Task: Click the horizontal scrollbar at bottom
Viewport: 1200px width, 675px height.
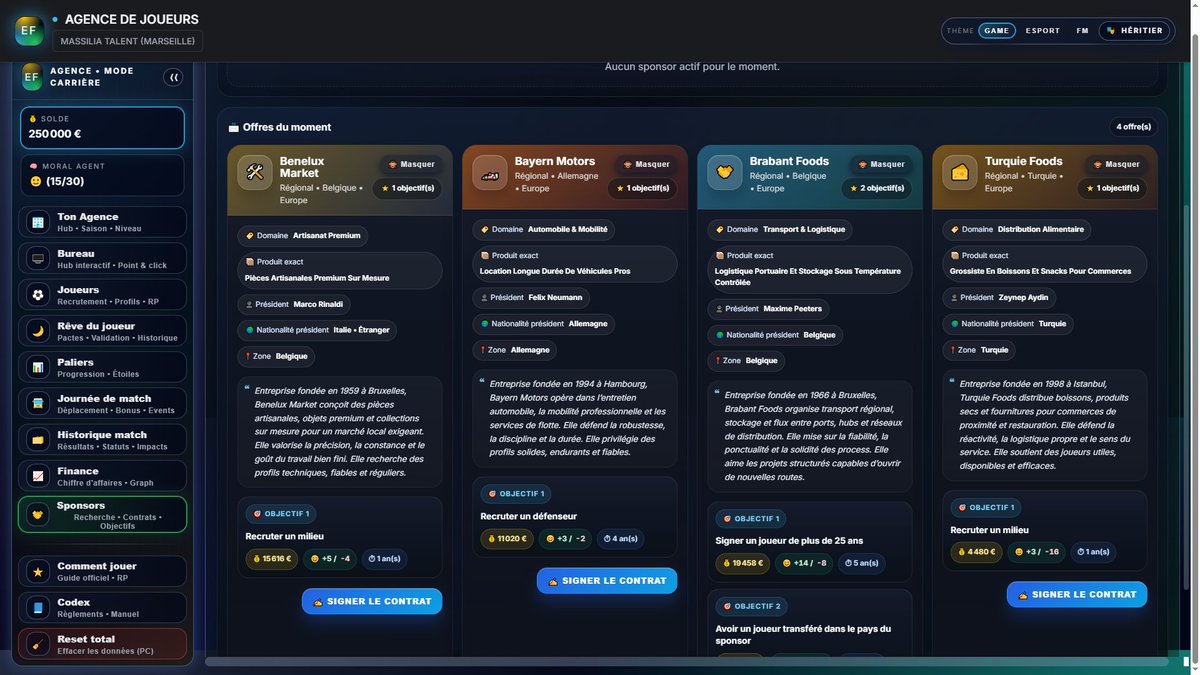Action: coord(686,661)
